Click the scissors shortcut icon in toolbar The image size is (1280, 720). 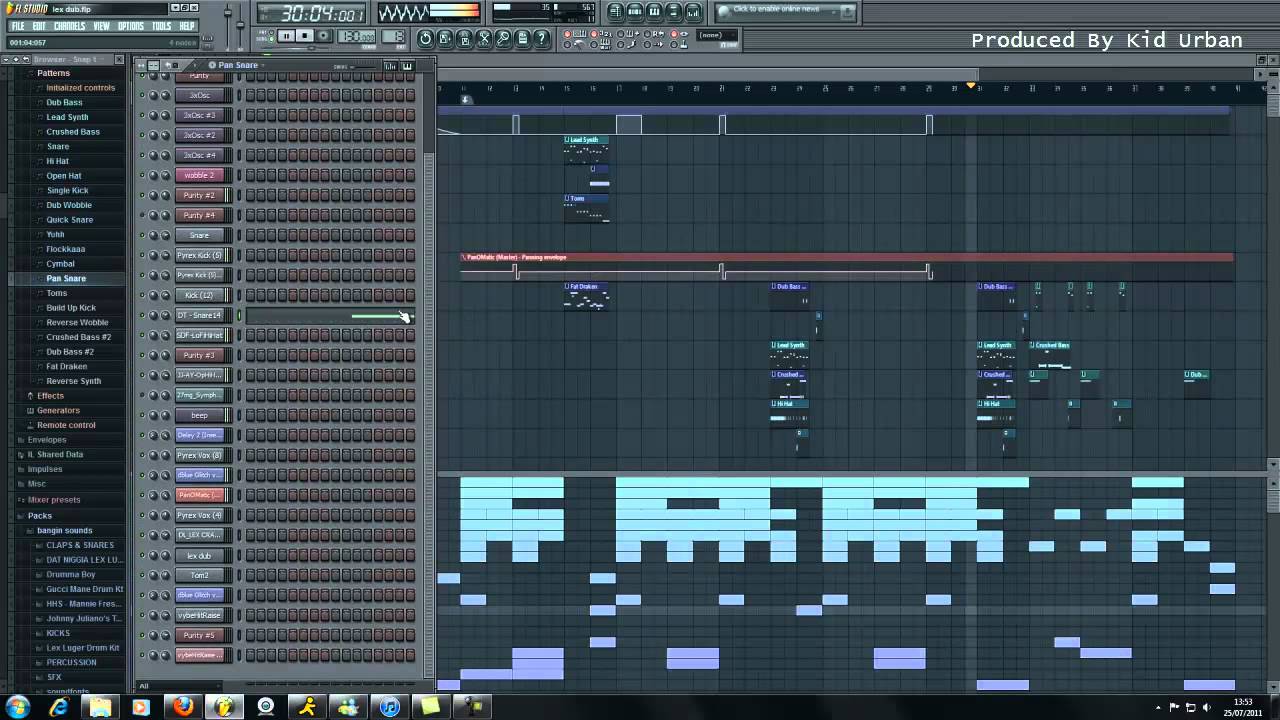[x=484, y=38]
